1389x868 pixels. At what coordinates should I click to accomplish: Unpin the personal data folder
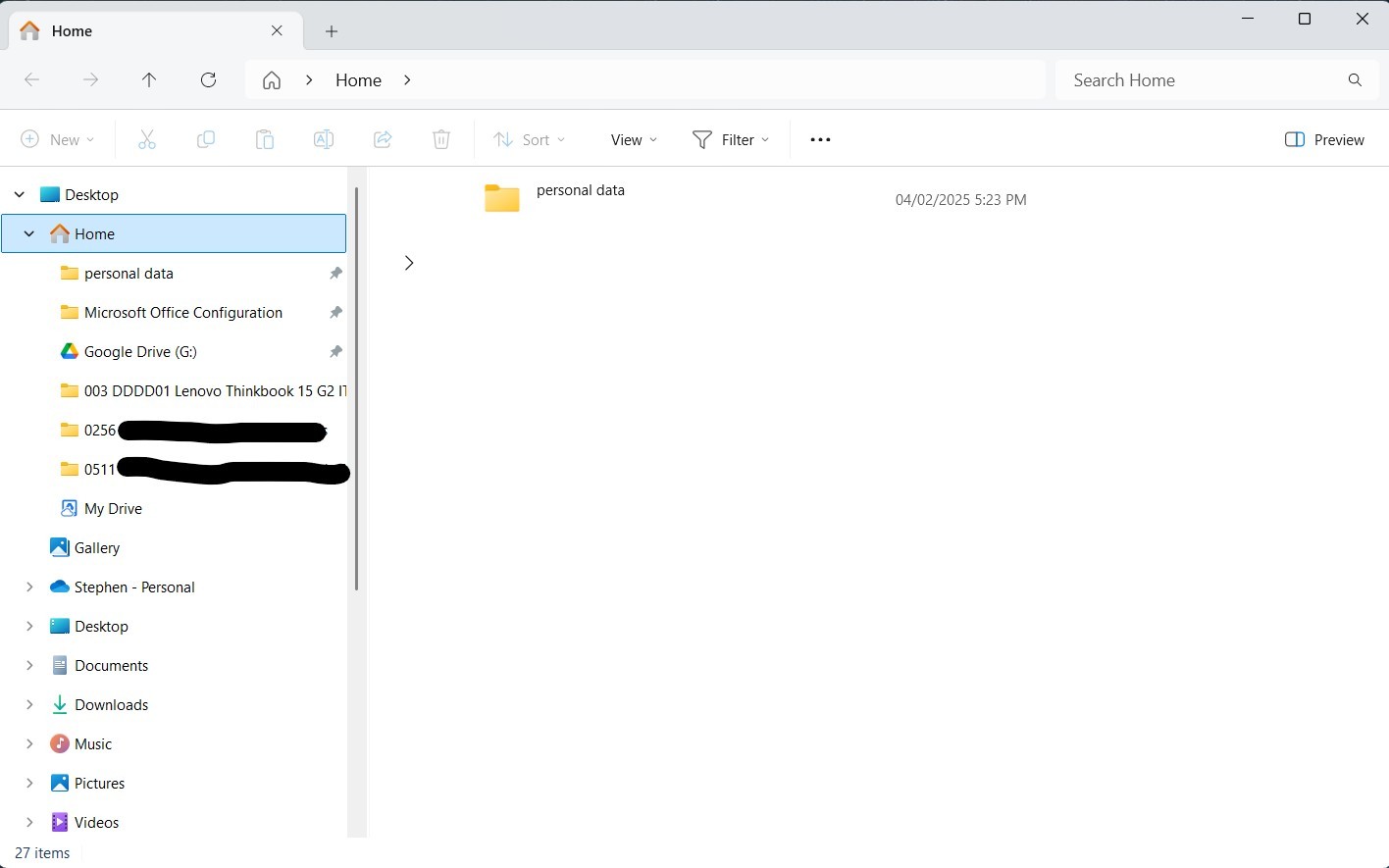click(335, 273)
